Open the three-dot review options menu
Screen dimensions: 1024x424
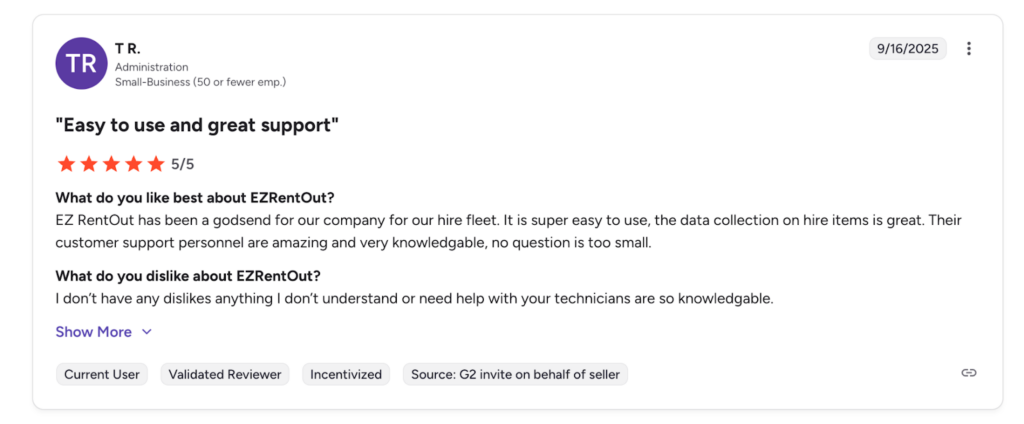pyautogui.click(x=969, y=49)
